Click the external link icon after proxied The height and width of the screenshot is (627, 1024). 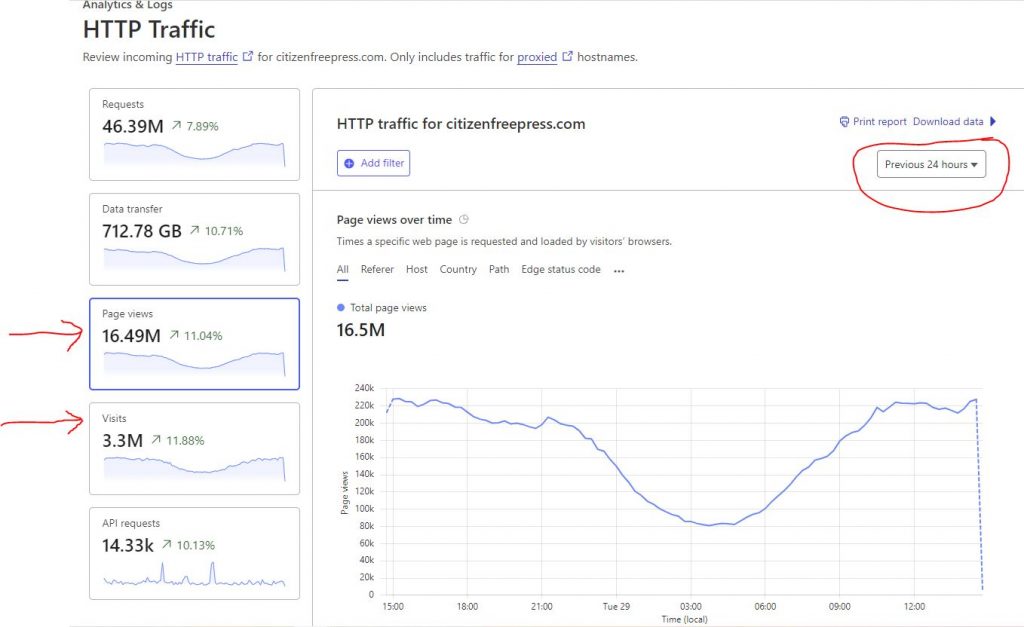568,57
